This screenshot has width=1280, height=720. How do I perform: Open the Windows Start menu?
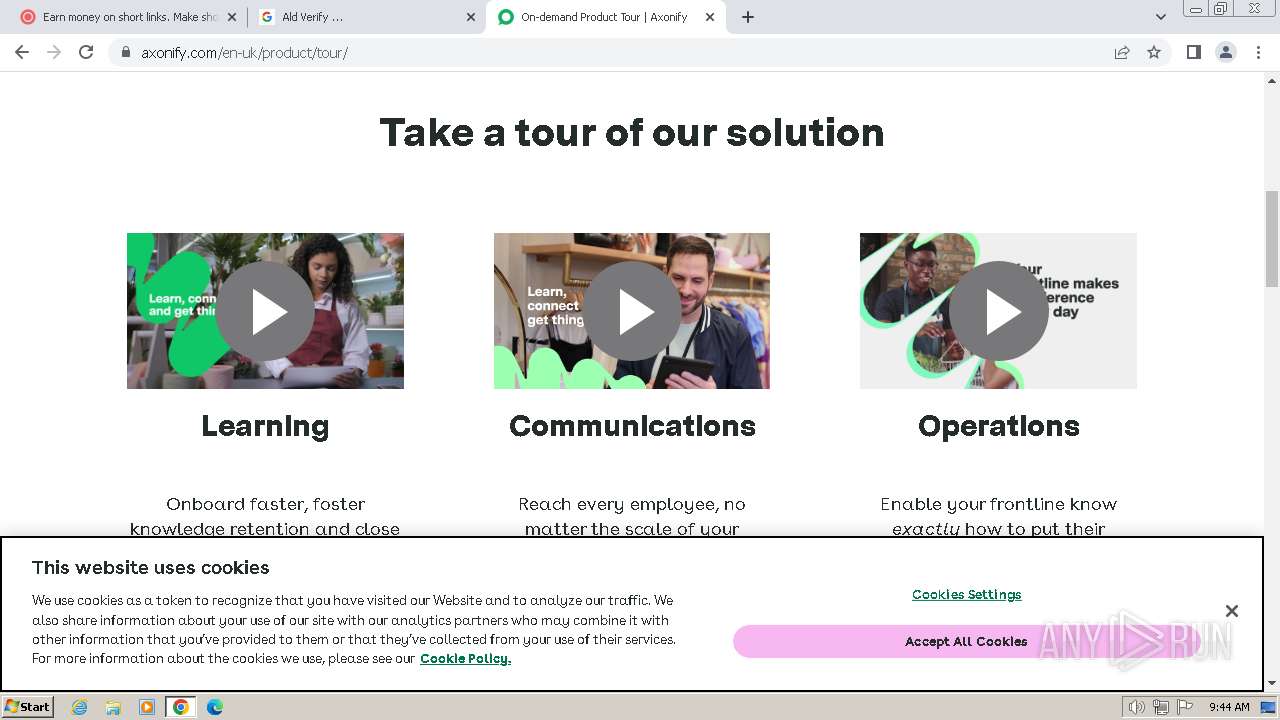click(x=28, y=706)
